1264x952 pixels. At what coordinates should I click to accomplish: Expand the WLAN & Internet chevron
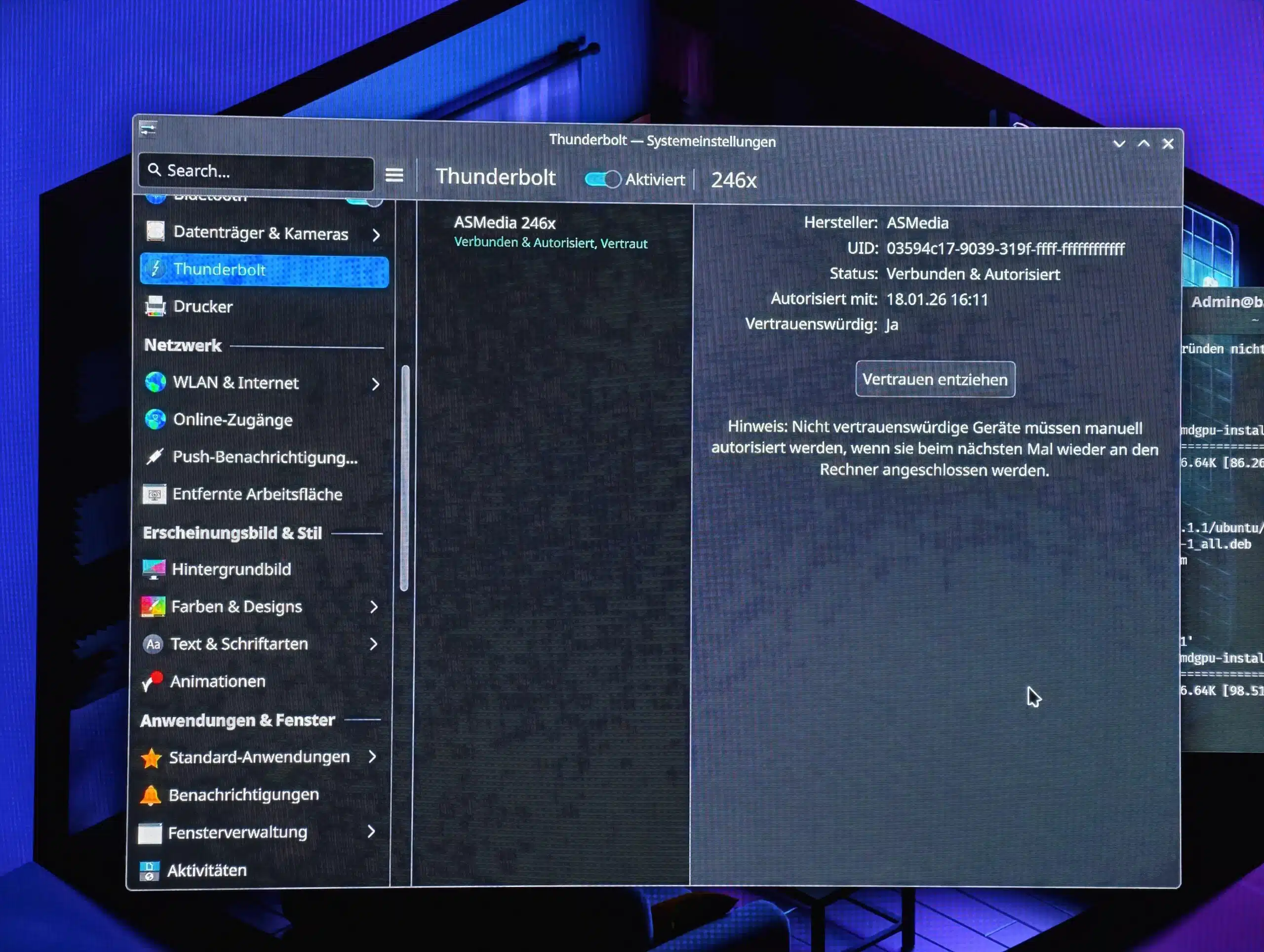pyautogui.click(x=375, y=384)
